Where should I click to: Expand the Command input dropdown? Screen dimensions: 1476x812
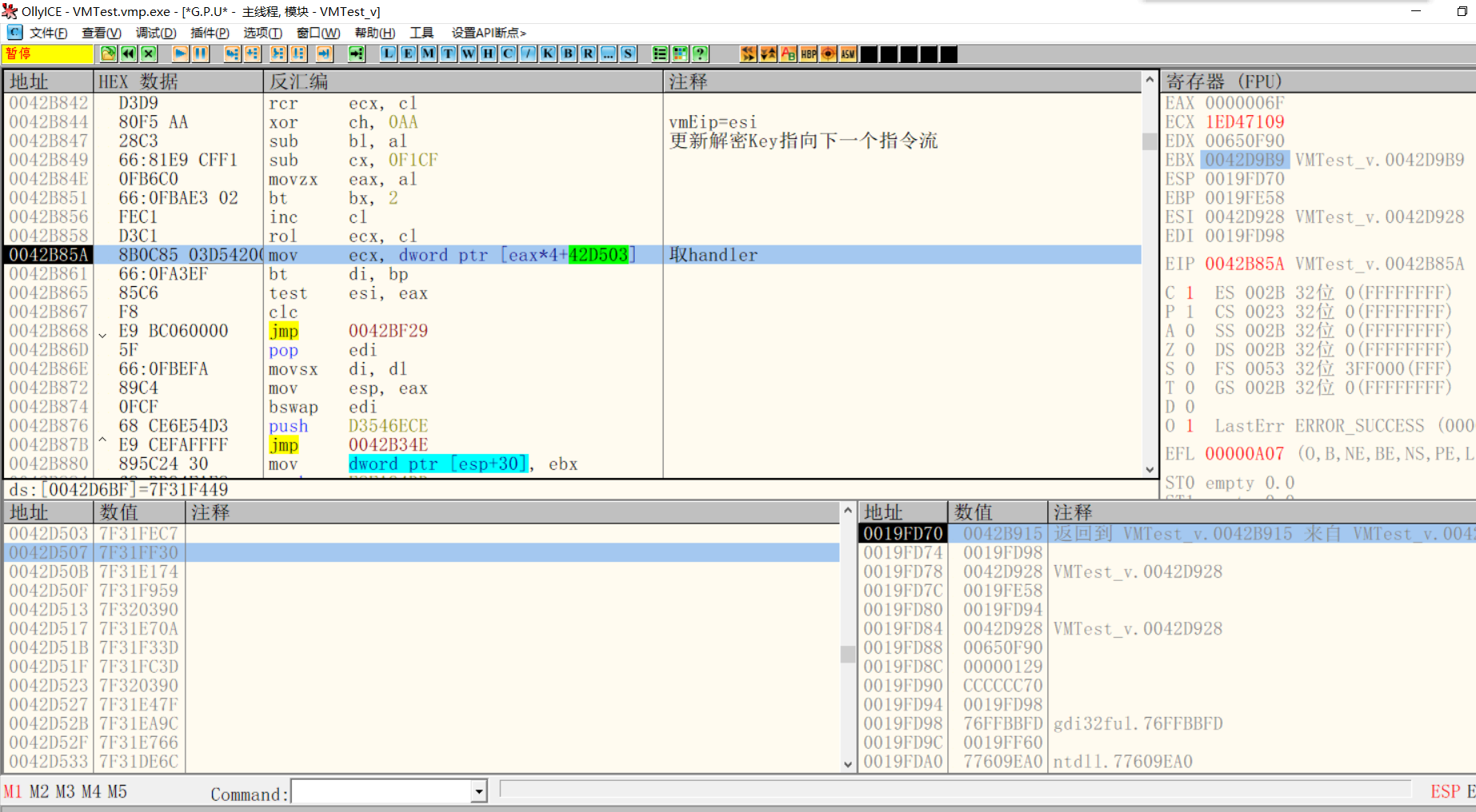coord(477,791)
